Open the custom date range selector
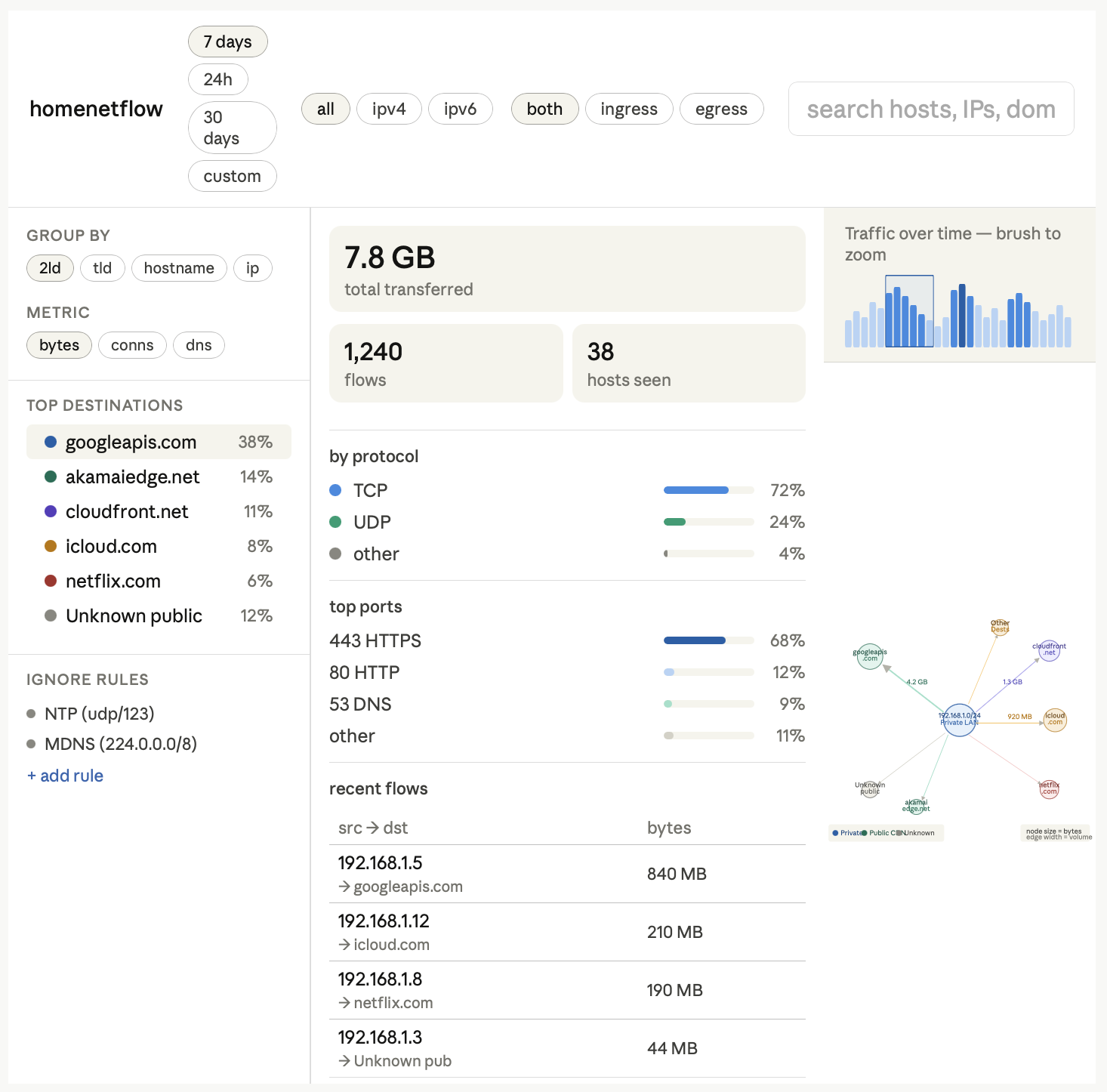Image resolution: width=1107 pixels, height=1092 pixels. 232,176
